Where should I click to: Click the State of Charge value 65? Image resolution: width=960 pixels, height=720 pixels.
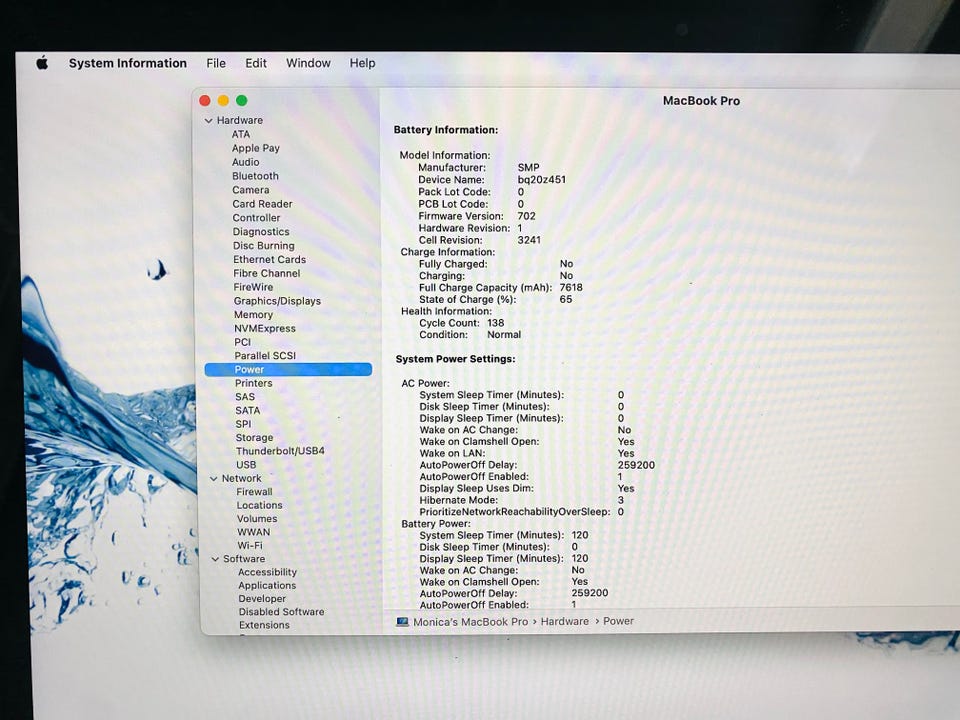[566, 299]
